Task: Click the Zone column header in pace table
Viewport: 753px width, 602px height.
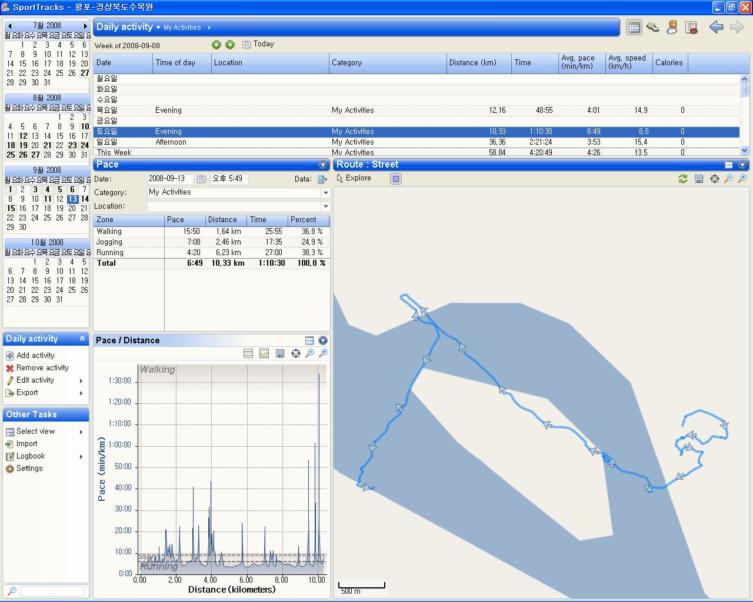Action: click(x=129, y=220)
